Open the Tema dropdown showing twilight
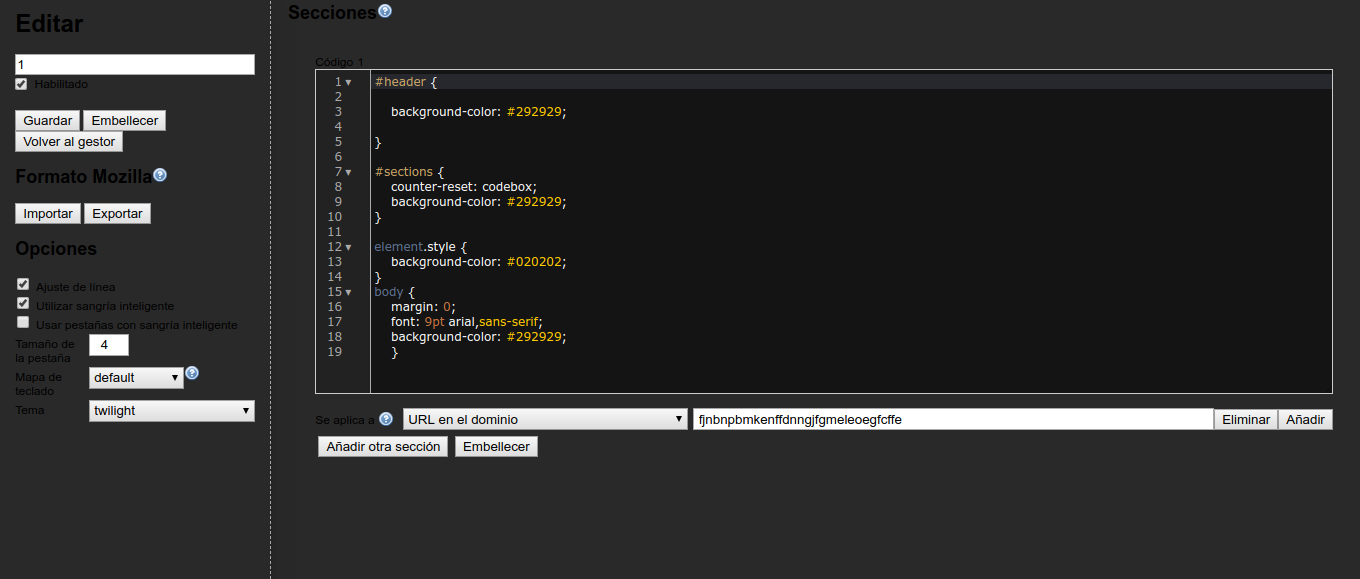The image size is (1360, 579). point(170,411)
